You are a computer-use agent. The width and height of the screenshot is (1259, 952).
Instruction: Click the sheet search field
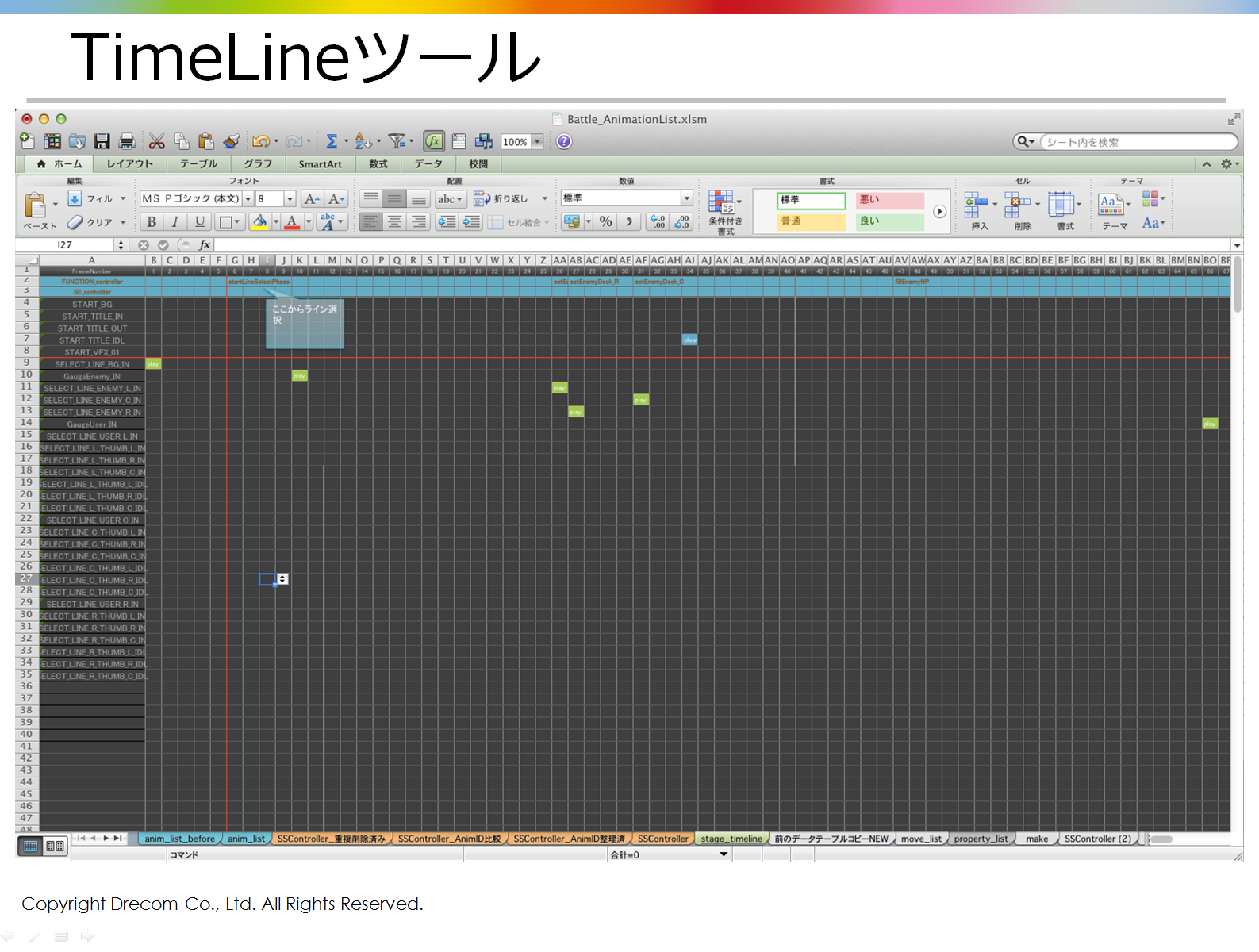1138,142
